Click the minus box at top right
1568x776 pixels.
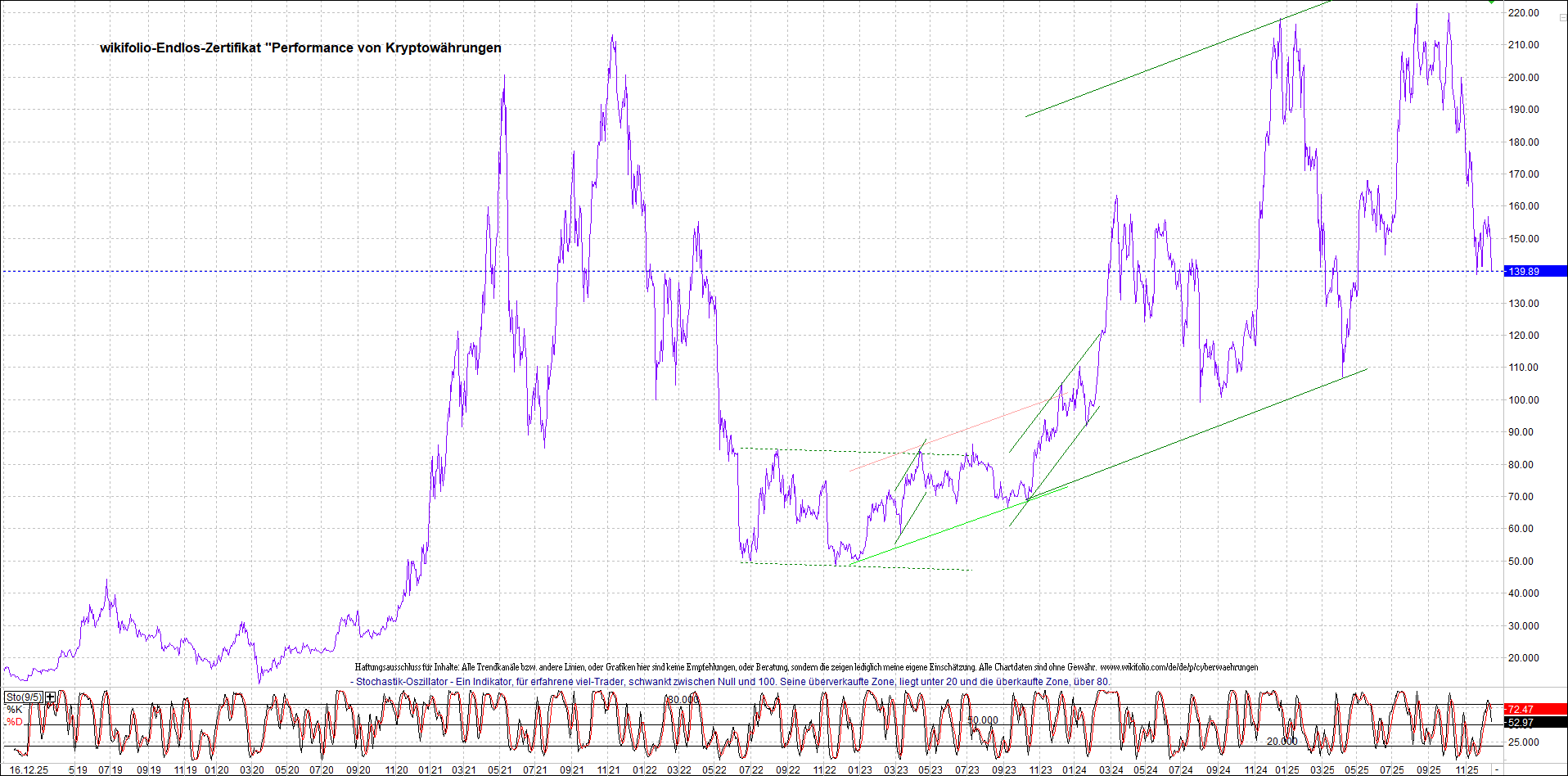point(1561,17)
